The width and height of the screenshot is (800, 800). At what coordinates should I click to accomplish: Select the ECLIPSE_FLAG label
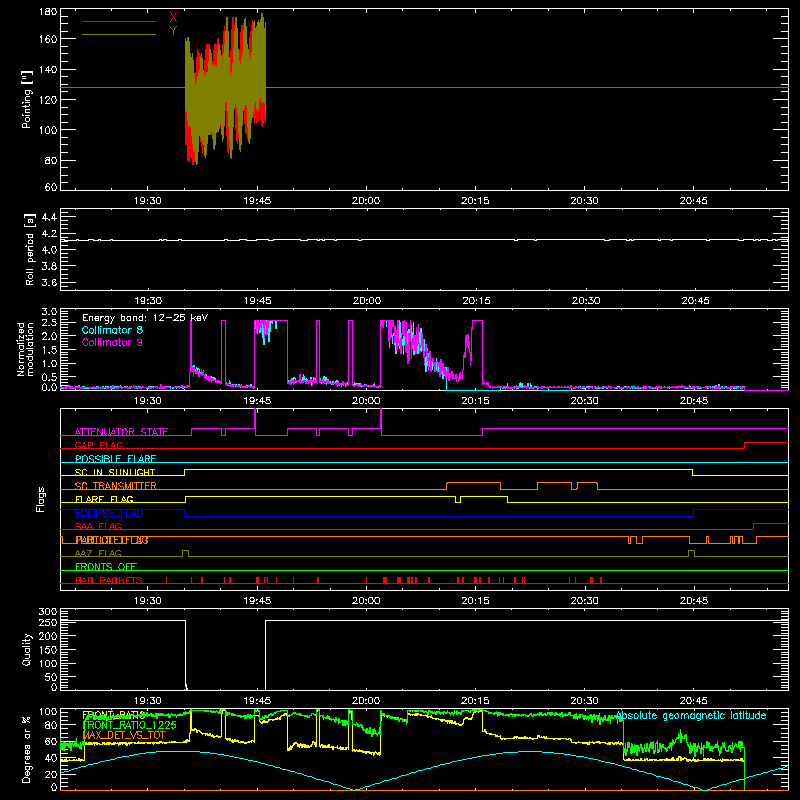click(109, 513)
